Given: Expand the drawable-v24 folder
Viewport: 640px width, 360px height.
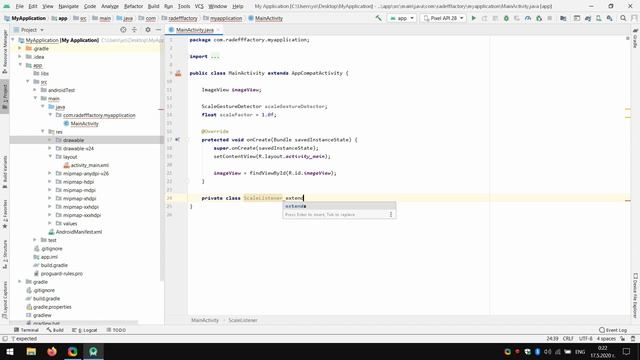Looking at the screenshot, I should [50, 149].
